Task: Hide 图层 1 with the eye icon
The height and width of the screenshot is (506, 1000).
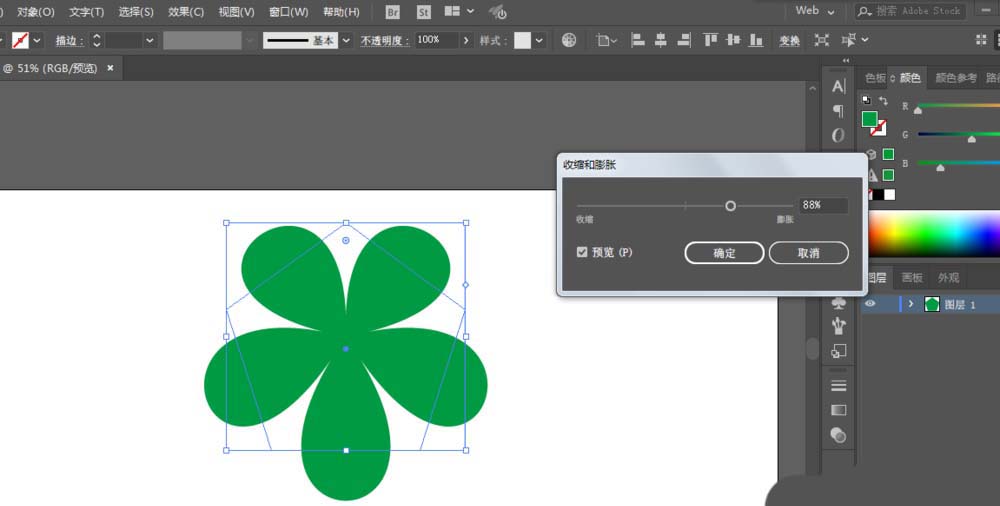Action: 870,304
